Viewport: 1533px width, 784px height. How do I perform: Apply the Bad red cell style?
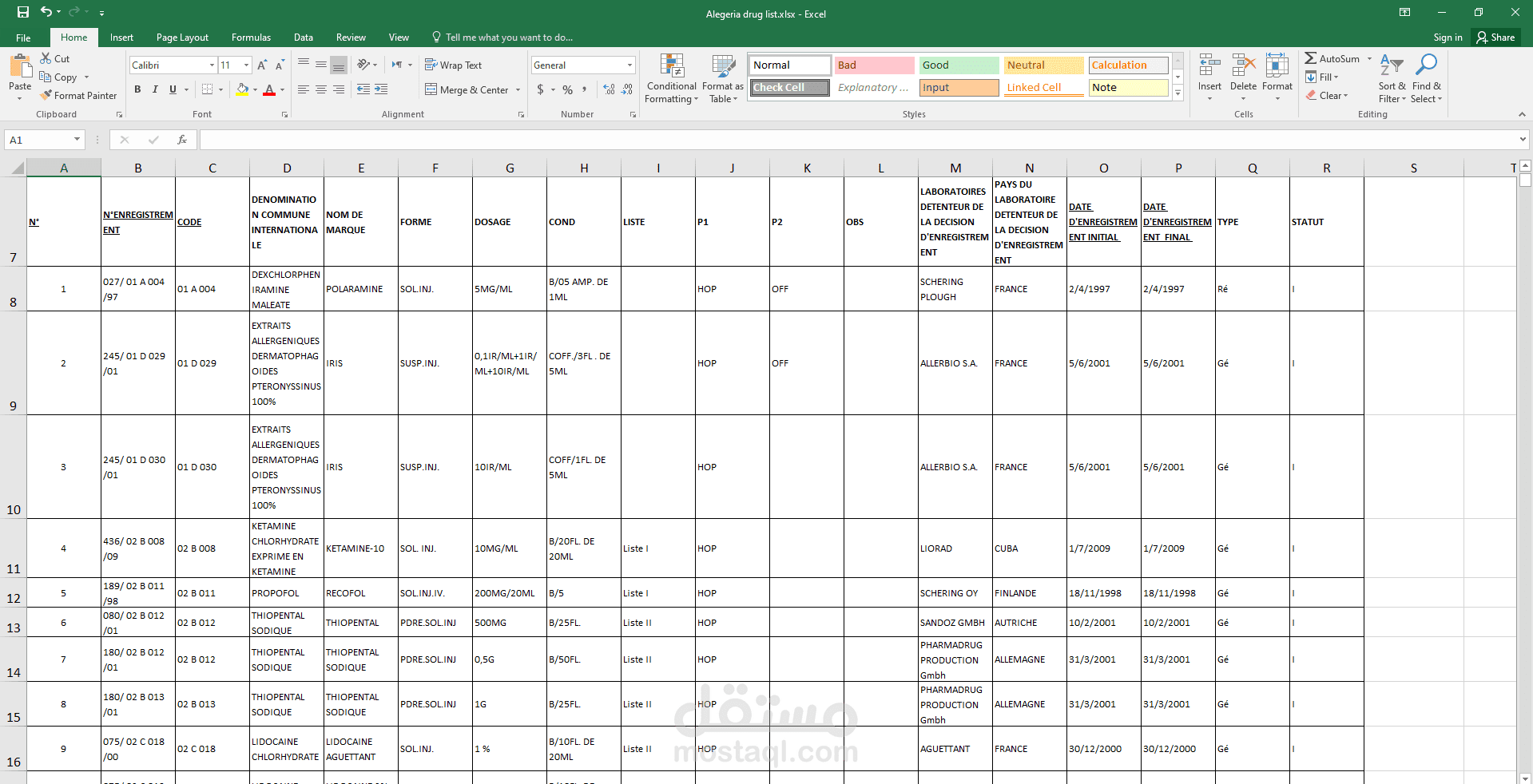click(x=874, y=65)
